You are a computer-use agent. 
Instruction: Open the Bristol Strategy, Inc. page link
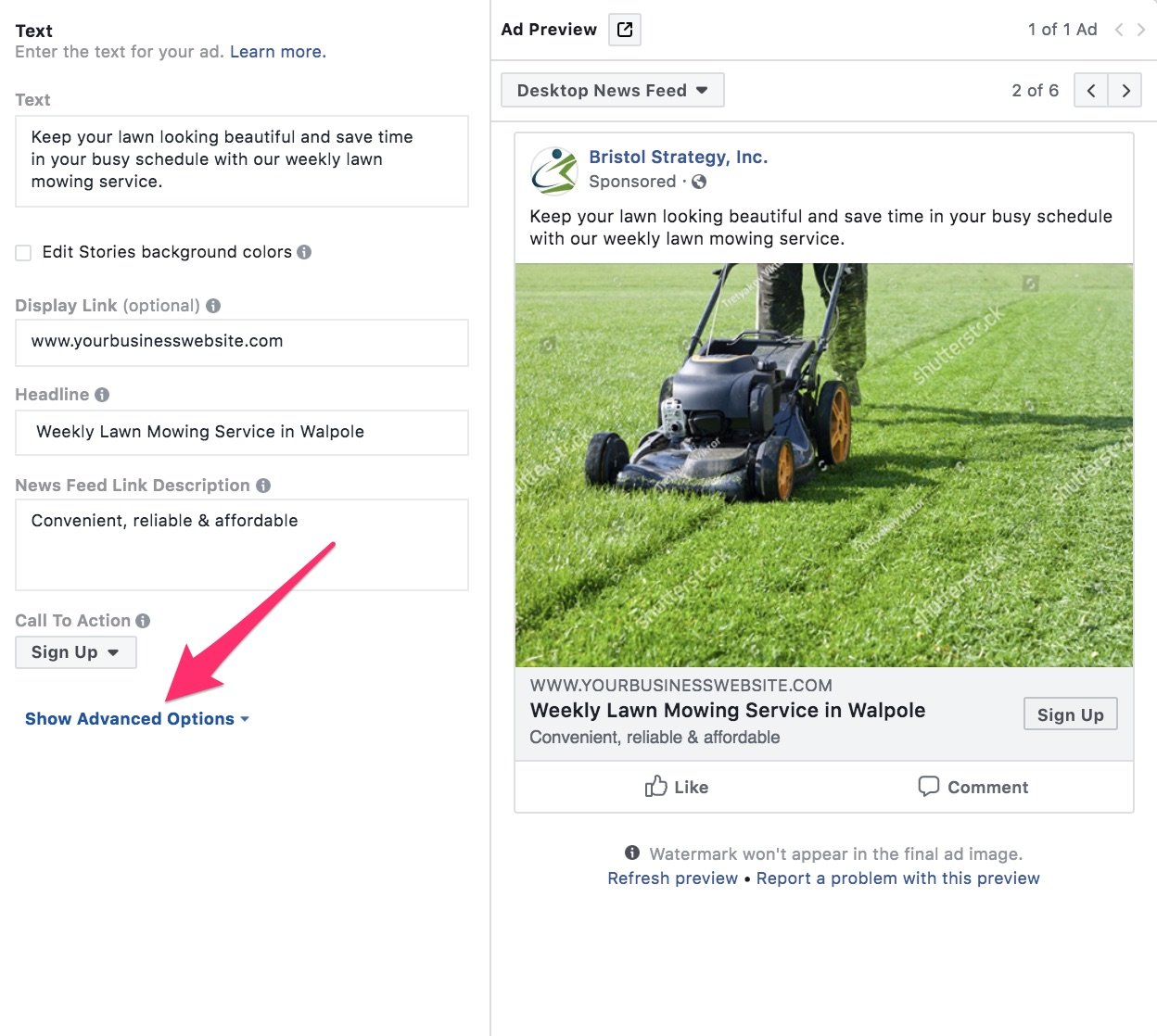click(x=678, y=157)
